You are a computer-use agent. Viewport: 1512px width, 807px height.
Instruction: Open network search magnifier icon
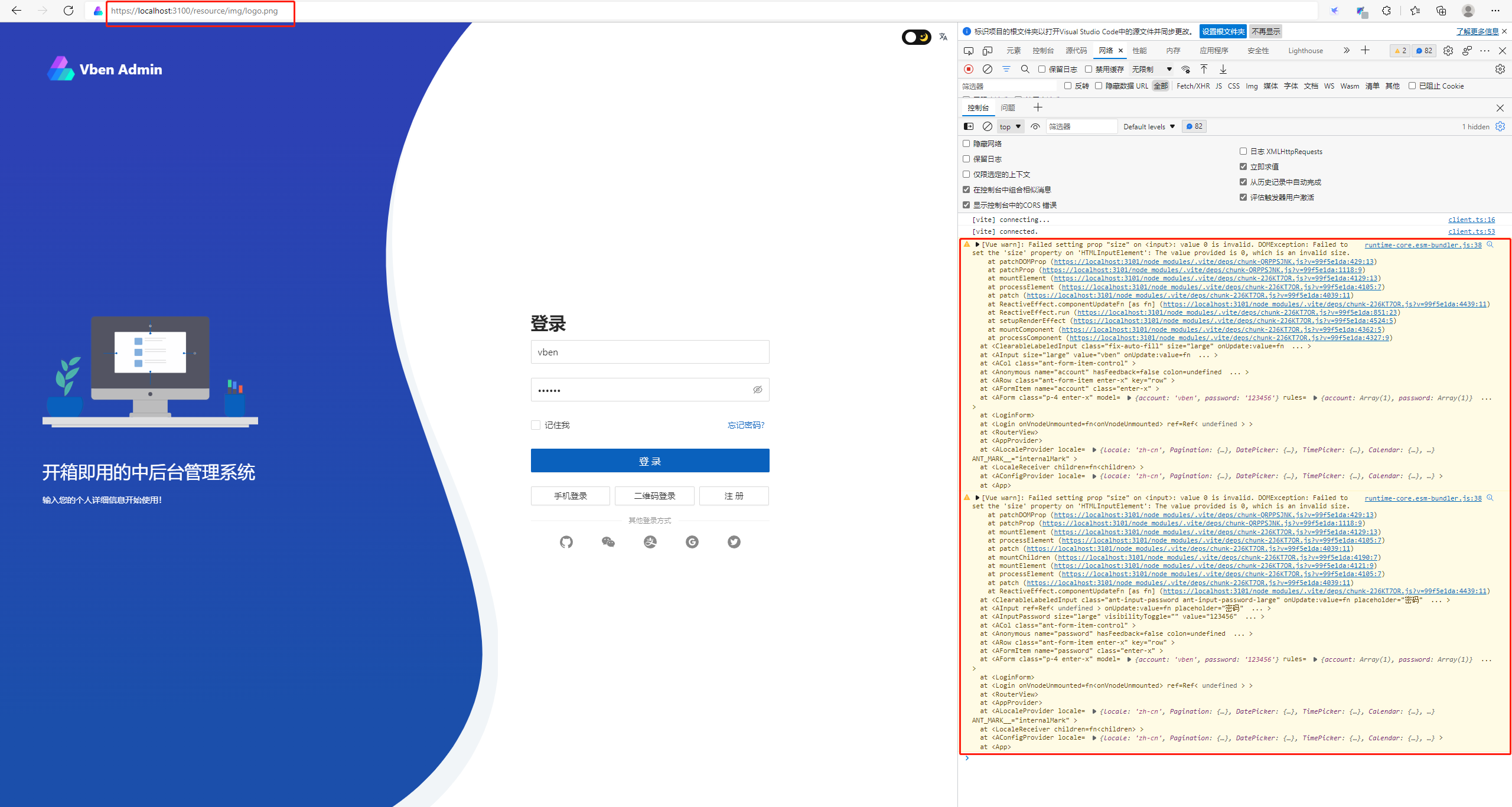click(x=1025, y=69)
